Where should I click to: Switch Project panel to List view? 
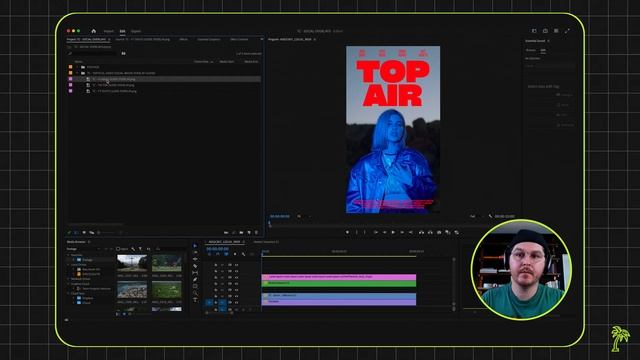(x=76, y=233)
